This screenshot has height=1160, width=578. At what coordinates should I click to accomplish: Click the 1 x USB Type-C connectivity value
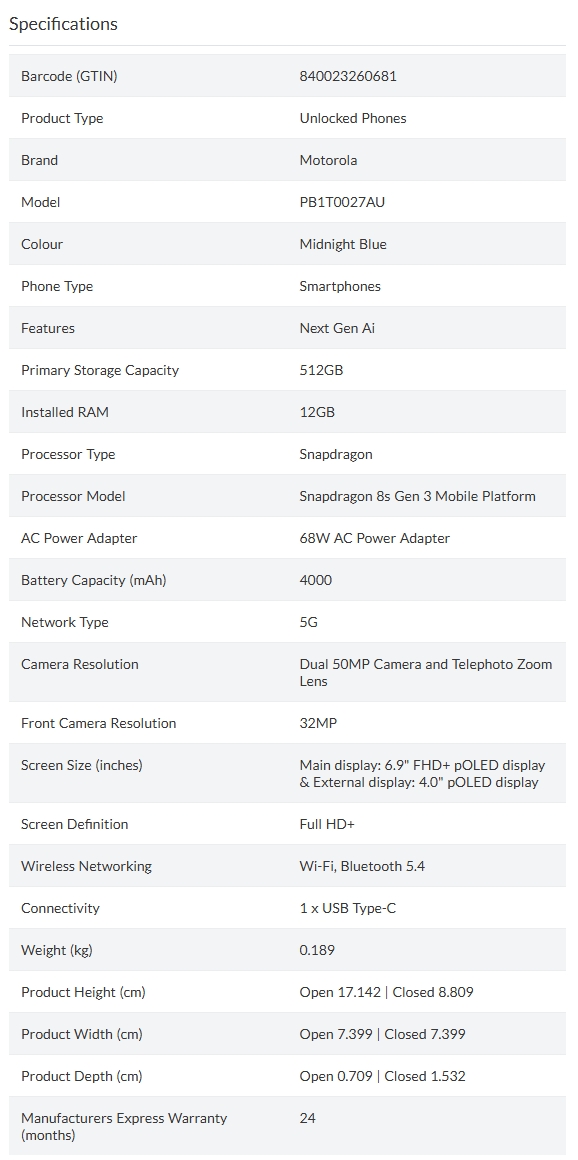coord(348,908)
